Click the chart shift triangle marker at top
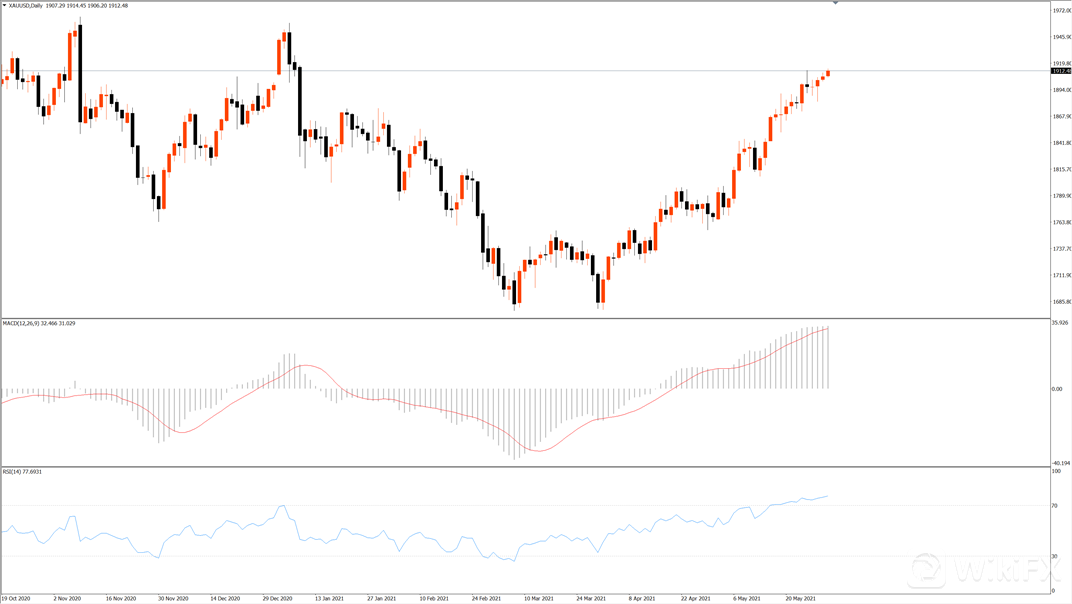Image resolution: width=1072 pixels, height=604 pixels. [x=836, y=4]
